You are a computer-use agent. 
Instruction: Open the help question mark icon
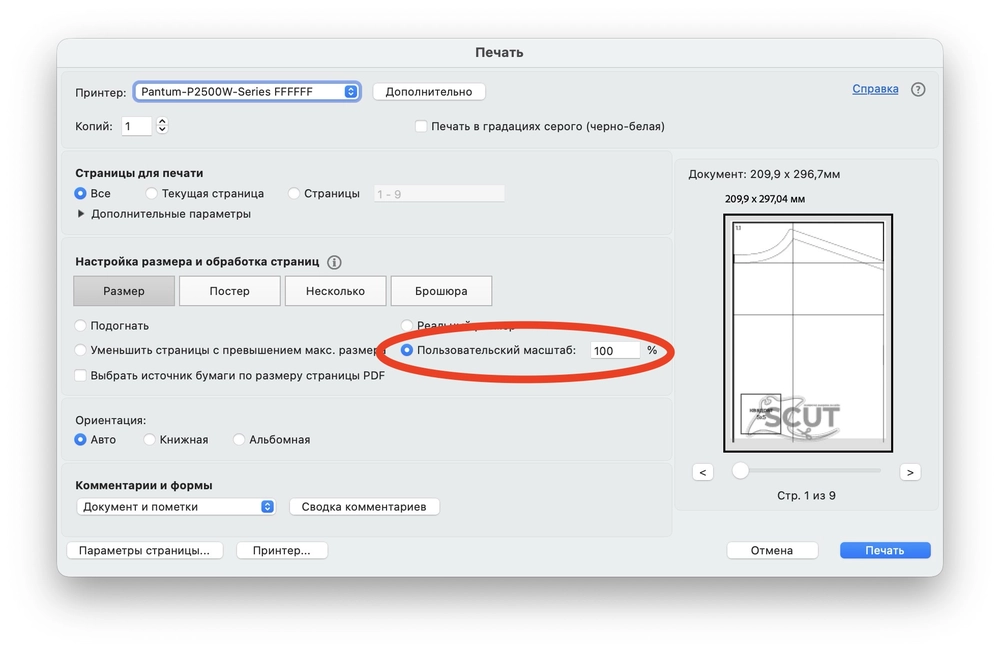918,89
